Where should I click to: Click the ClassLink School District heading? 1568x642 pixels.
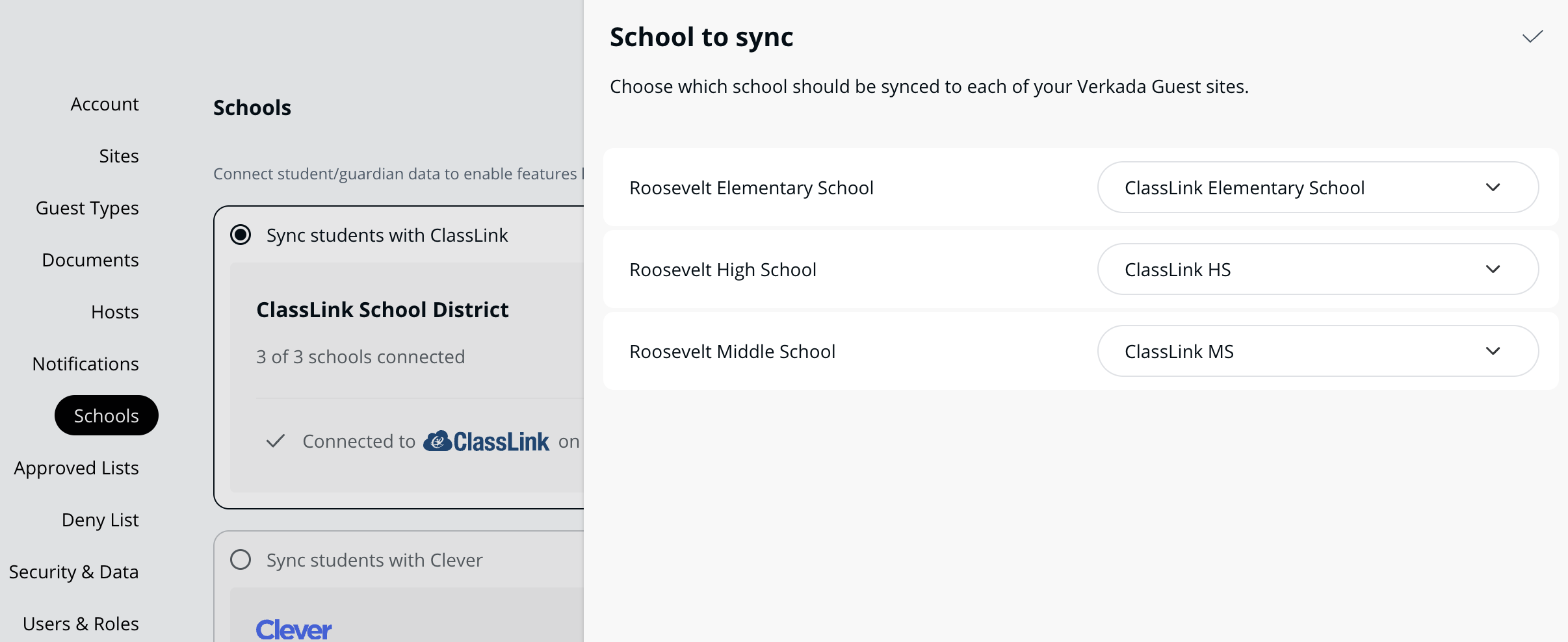pos(382,310)
